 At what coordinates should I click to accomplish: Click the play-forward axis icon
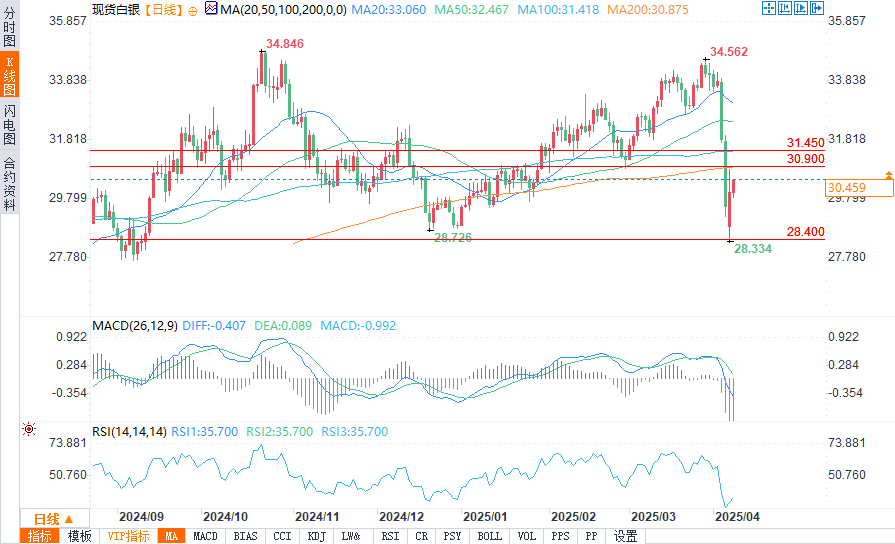click(x=801, y=8)
